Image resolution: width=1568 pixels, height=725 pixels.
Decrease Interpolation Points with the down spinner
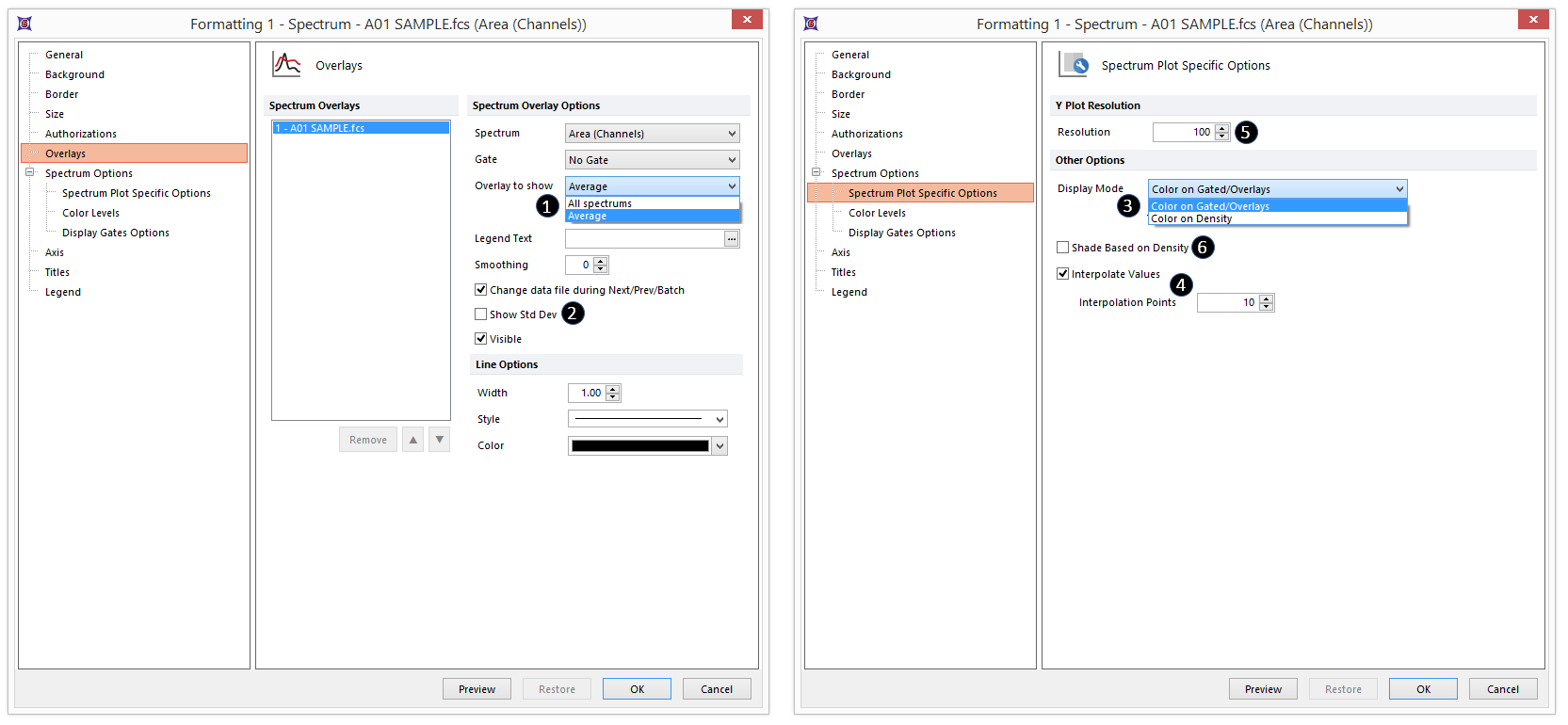[1267, 307]
